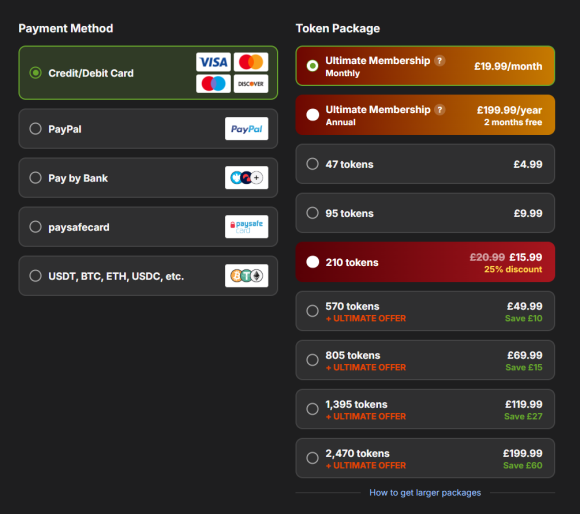Click the Pay by Bank logos icon
Image resolution: width=580 pixels, height=514 pixels.
(x=246, y=178)
